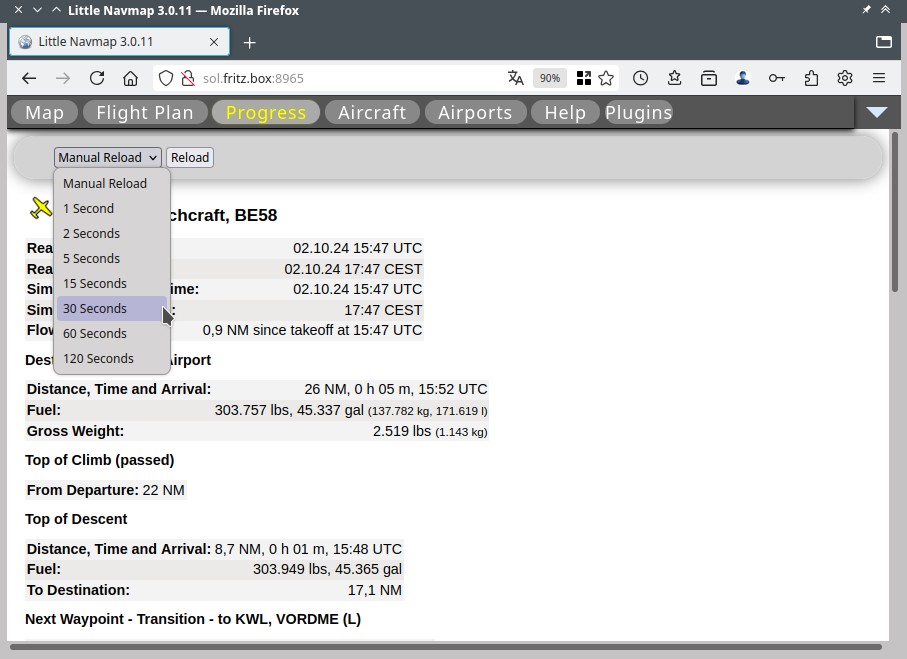This screenshot has height=659, width=907.
Task: Click the From Departure: 22 NM text
Action: click(105, 490)
